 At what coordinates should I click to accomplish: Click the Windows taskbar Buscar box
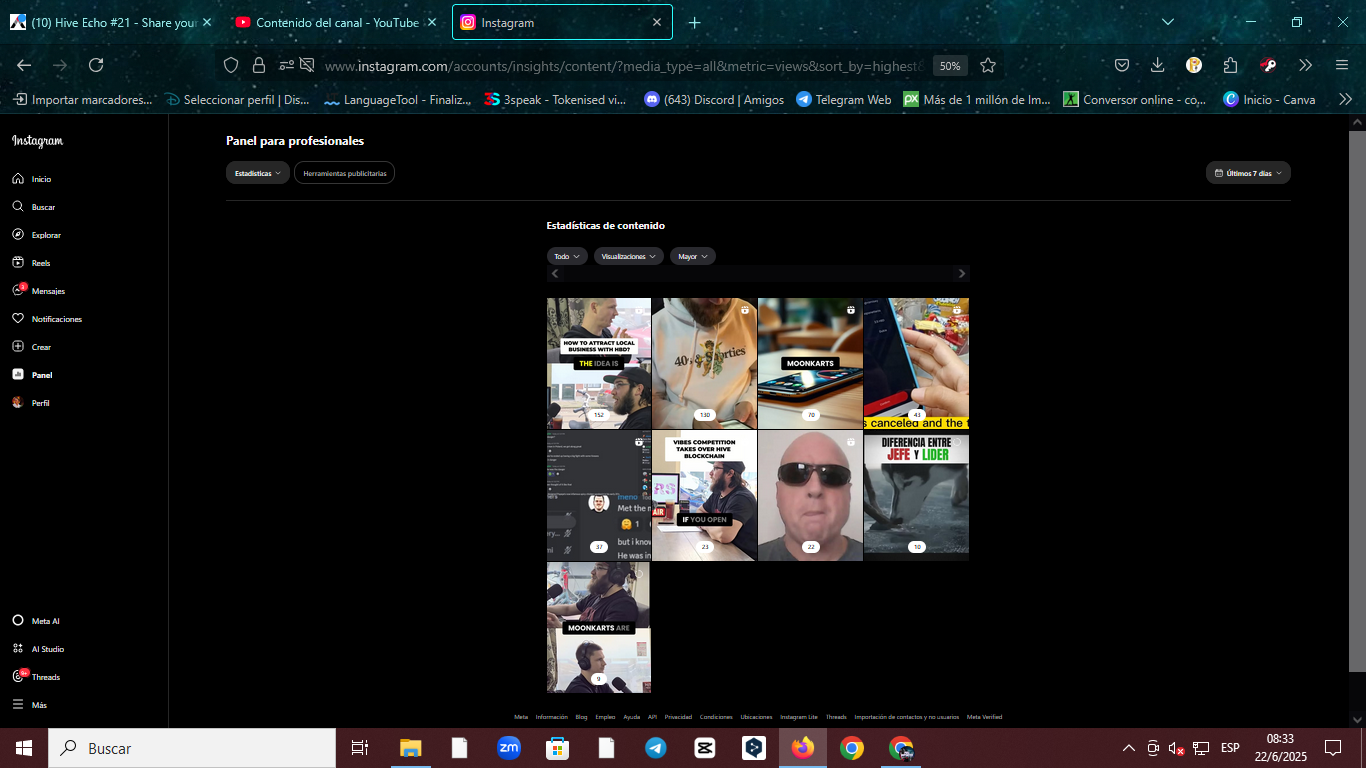(193, 748)
